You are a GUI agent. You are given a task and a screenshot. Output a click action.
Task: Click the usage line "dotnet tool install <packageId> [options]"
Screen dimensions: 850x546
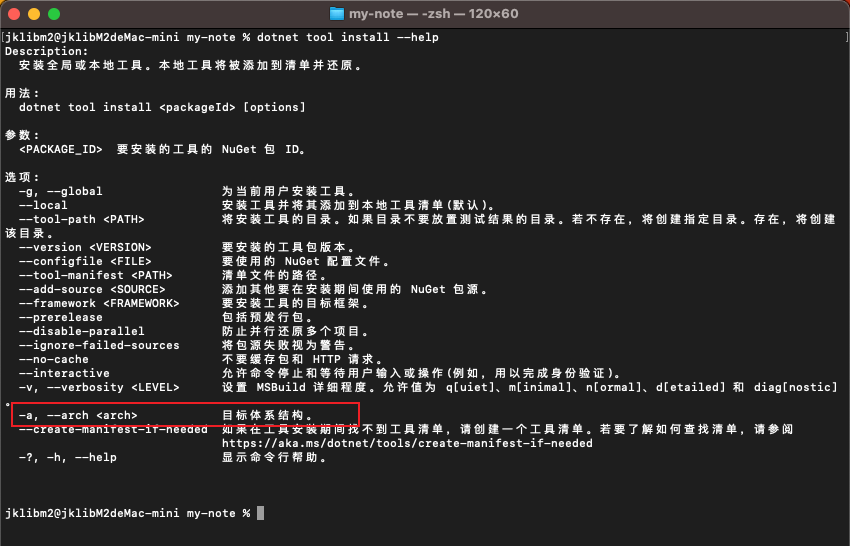[x=162, y=107]
